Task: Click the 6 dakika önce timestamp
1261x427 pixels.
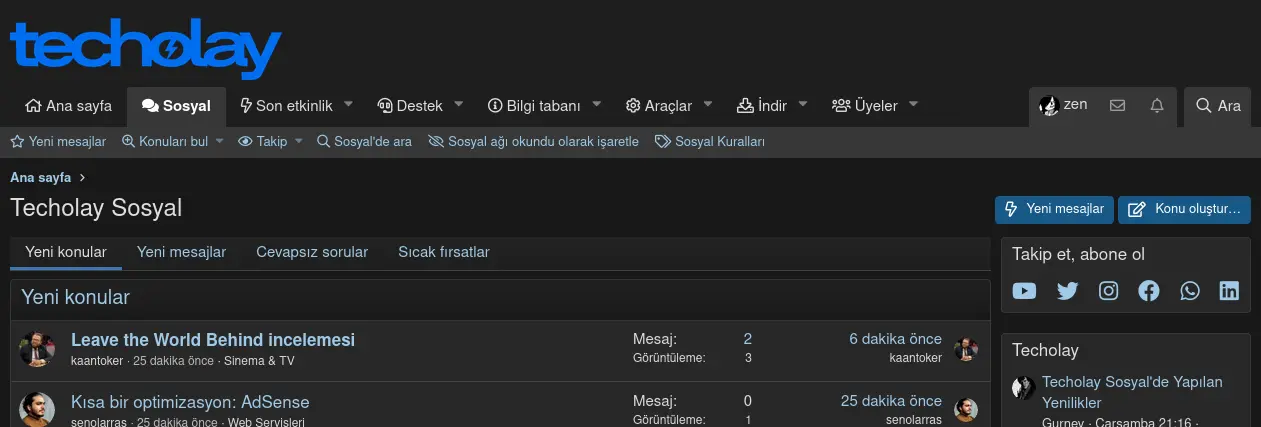Action: [895, 339]
